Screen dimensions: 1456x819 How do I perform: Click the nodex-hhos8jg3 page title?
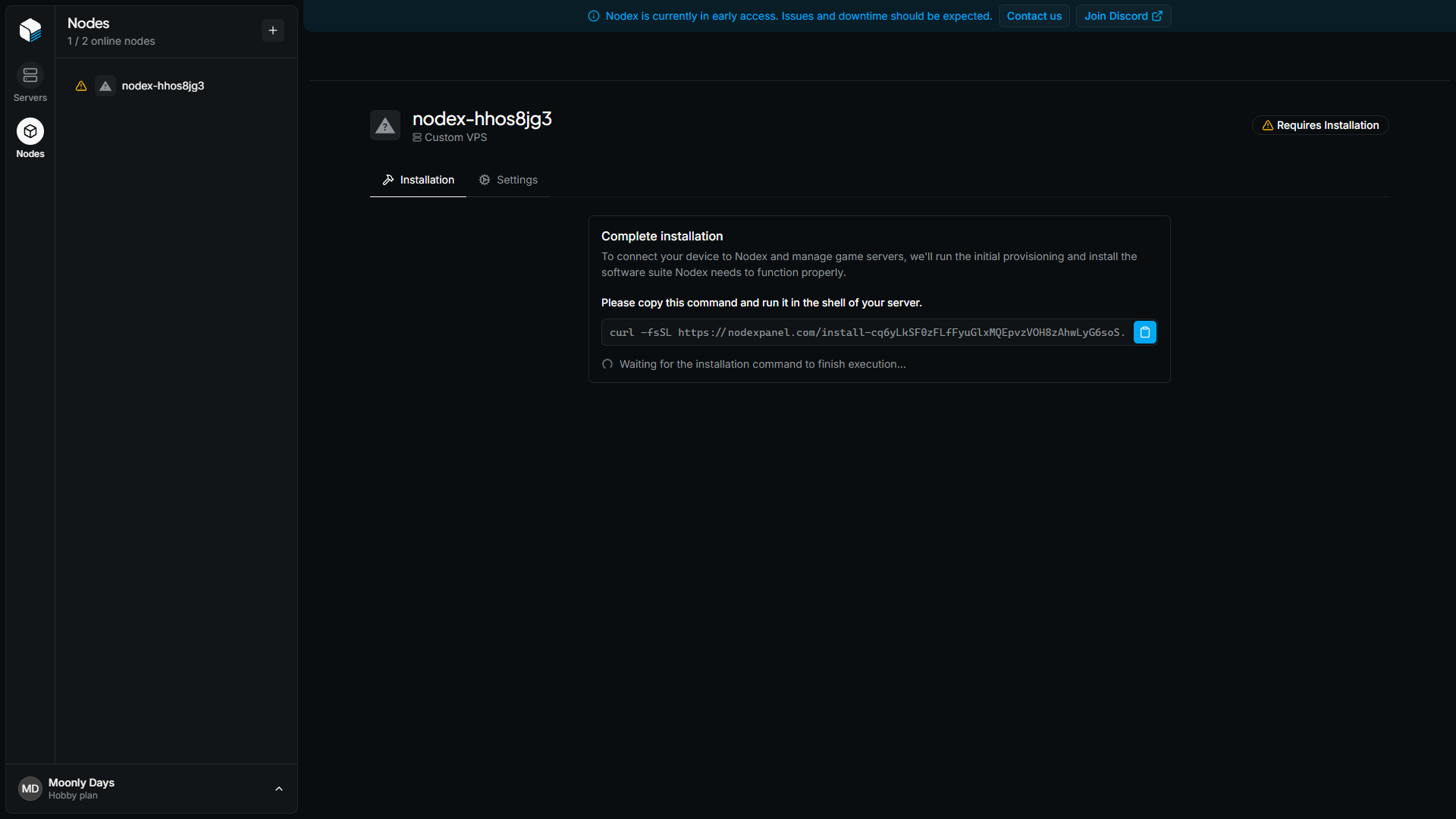[482, 119]
